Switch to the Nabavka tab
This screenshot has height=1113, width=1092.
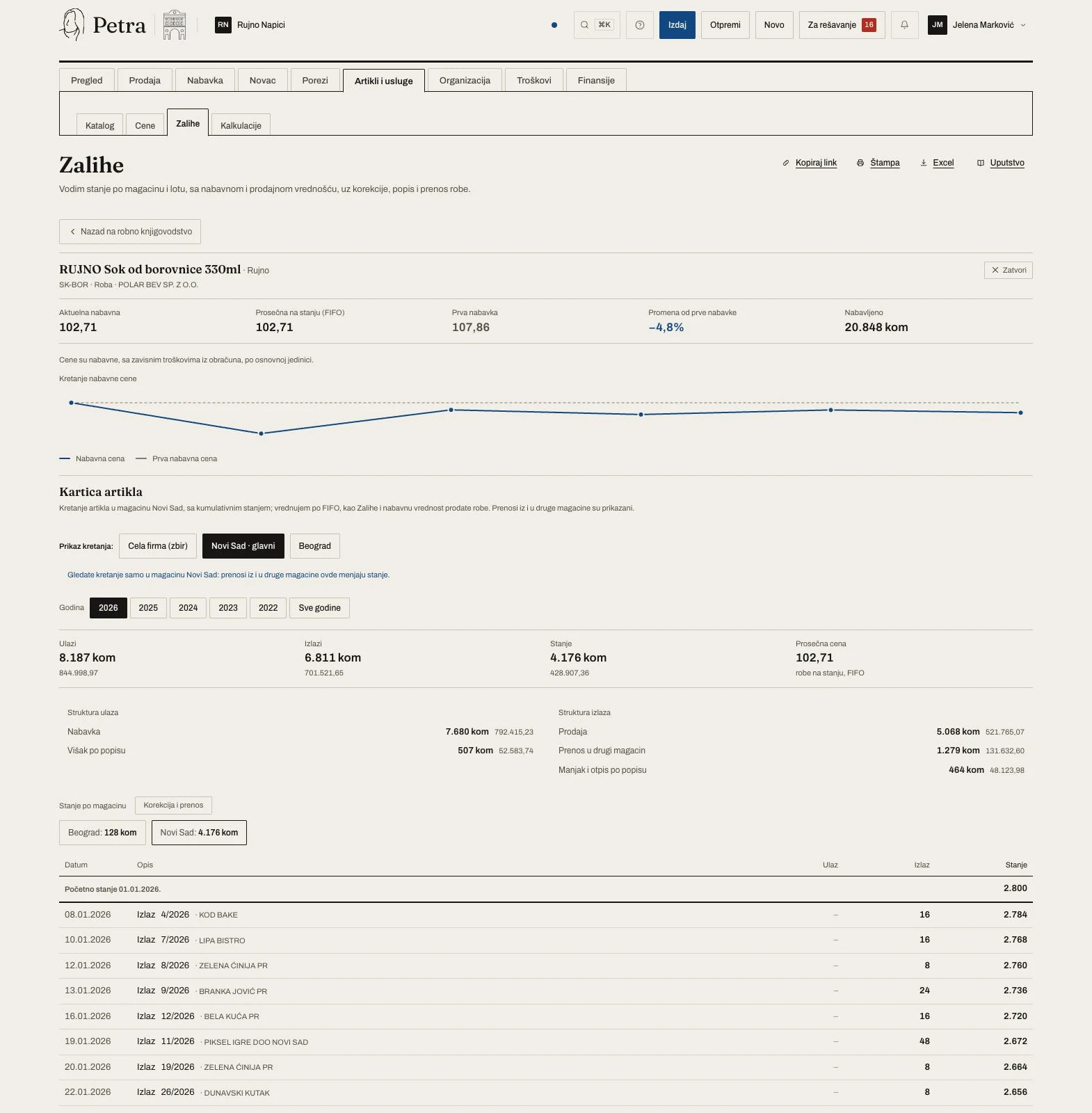205,80
